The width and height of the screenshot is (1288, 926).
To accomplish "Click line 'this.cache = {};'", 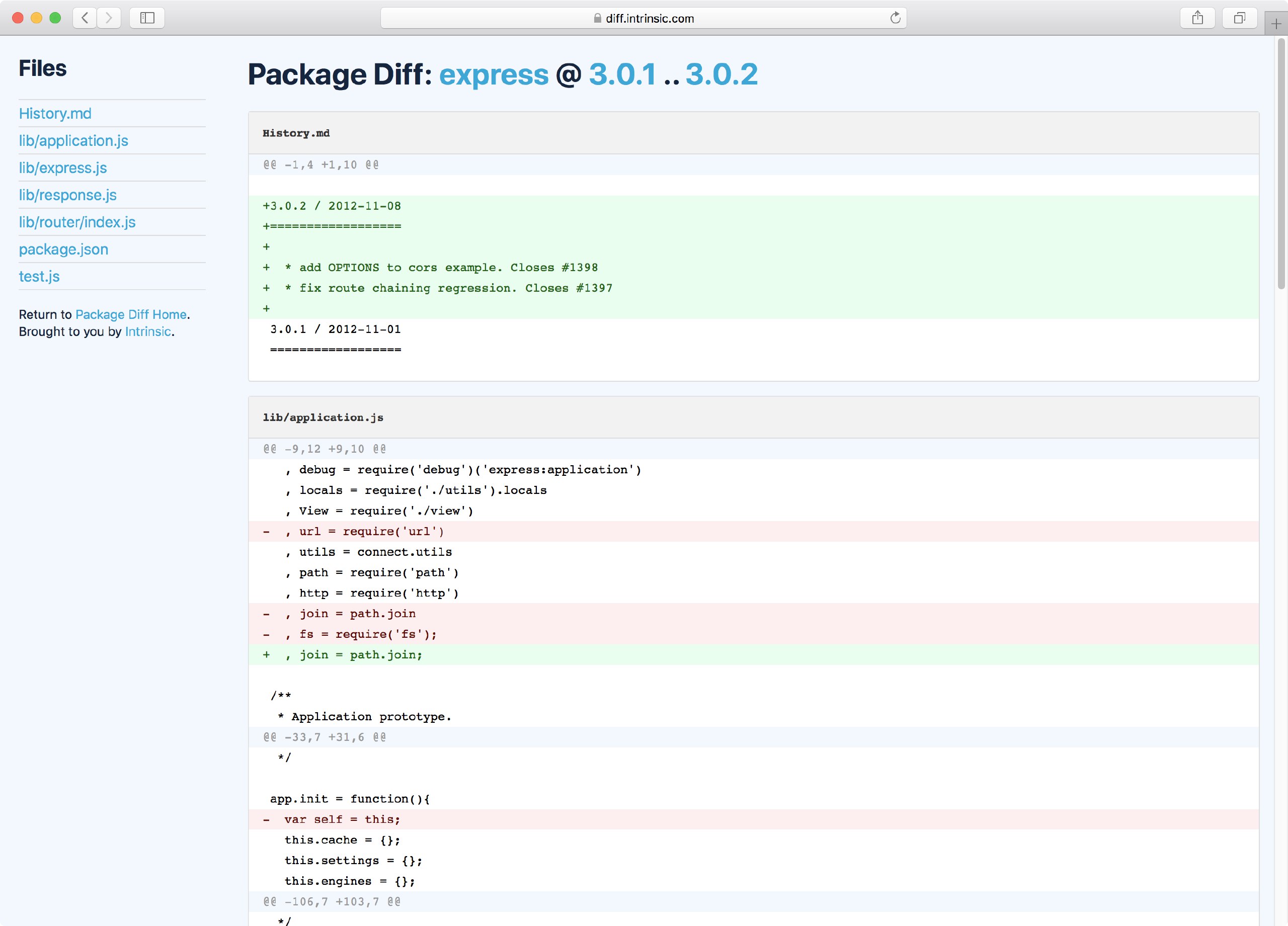I will click(753, 840).
